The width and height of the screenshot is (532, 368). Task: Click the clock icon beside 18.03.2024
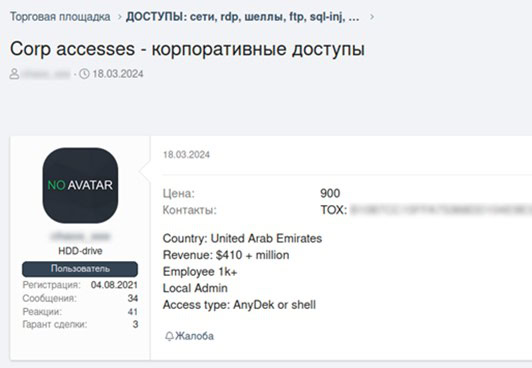coord(84,74)
